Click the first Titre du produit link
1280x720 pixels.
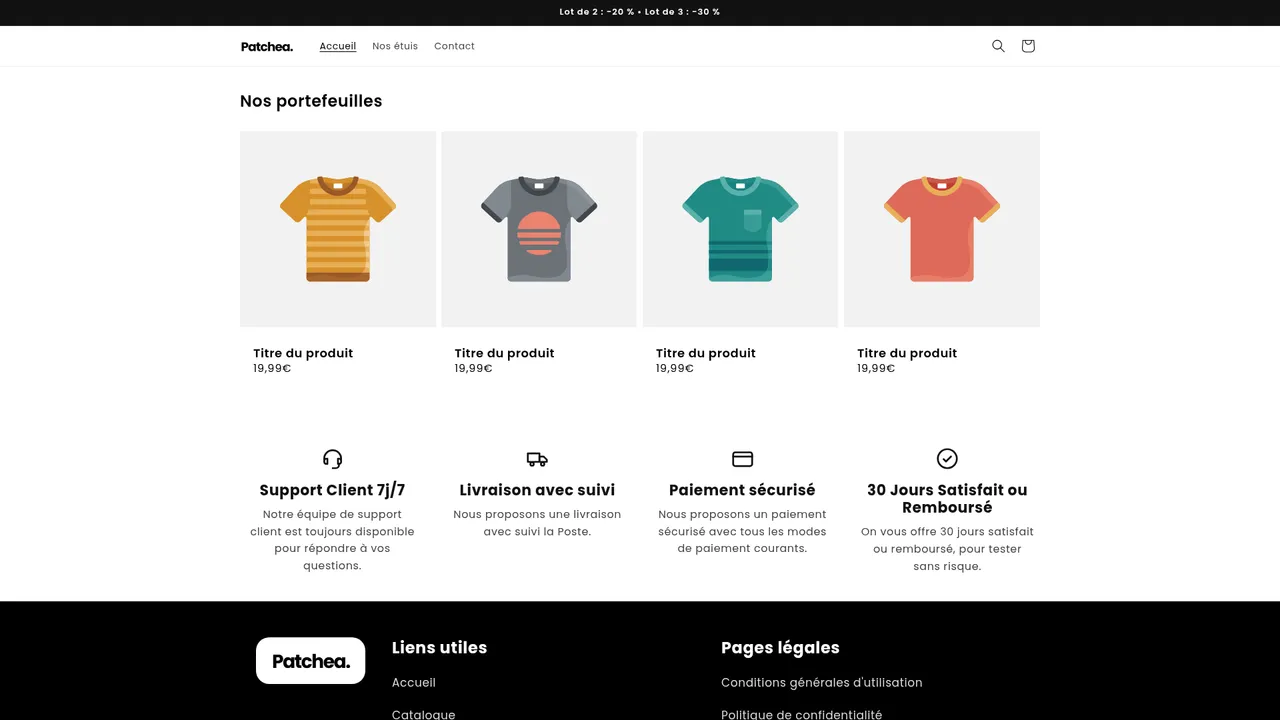303,353
